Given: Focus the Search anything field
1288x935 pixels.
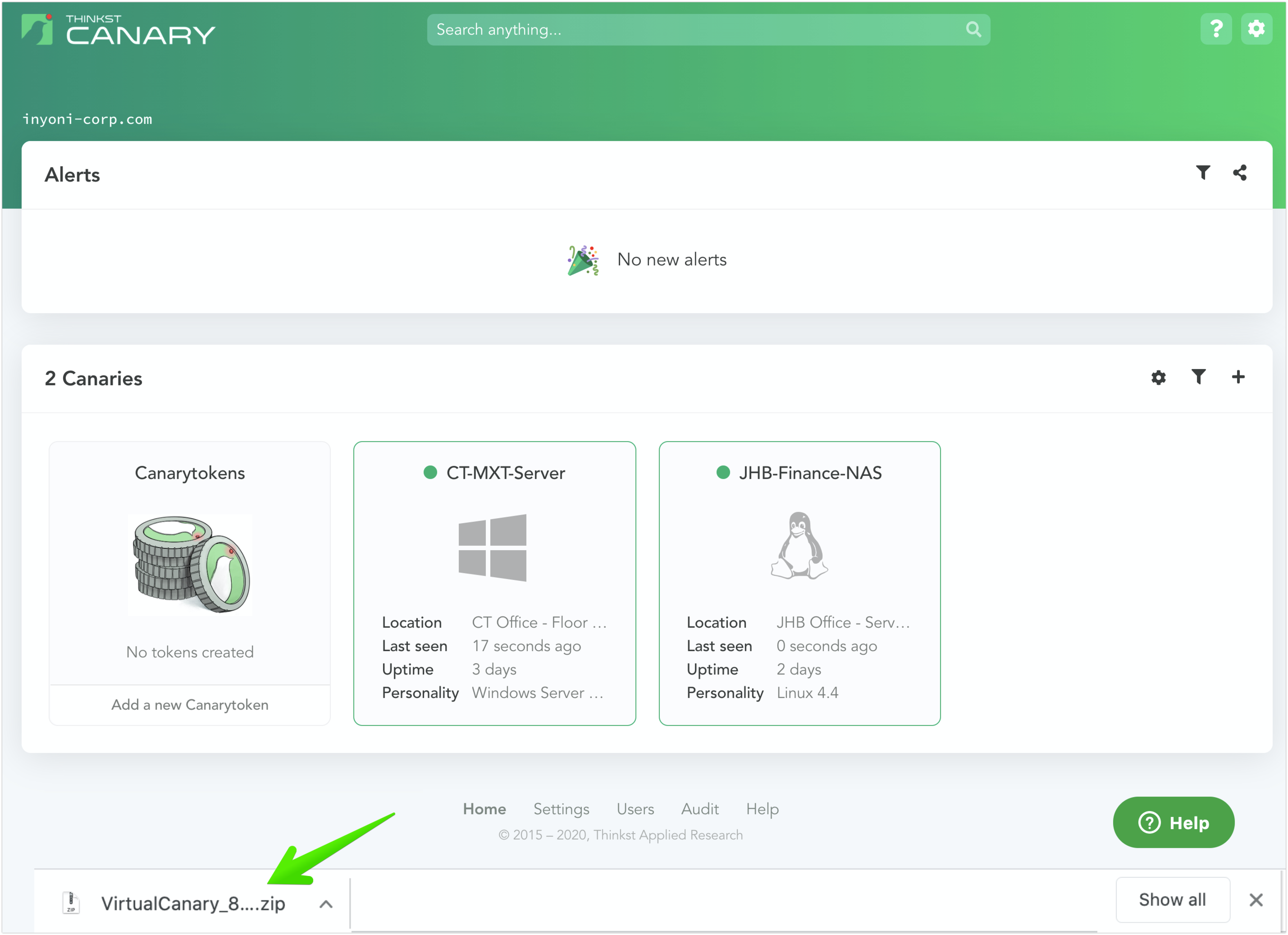Looking at the screenshot, I should click(x=708, y=30).
